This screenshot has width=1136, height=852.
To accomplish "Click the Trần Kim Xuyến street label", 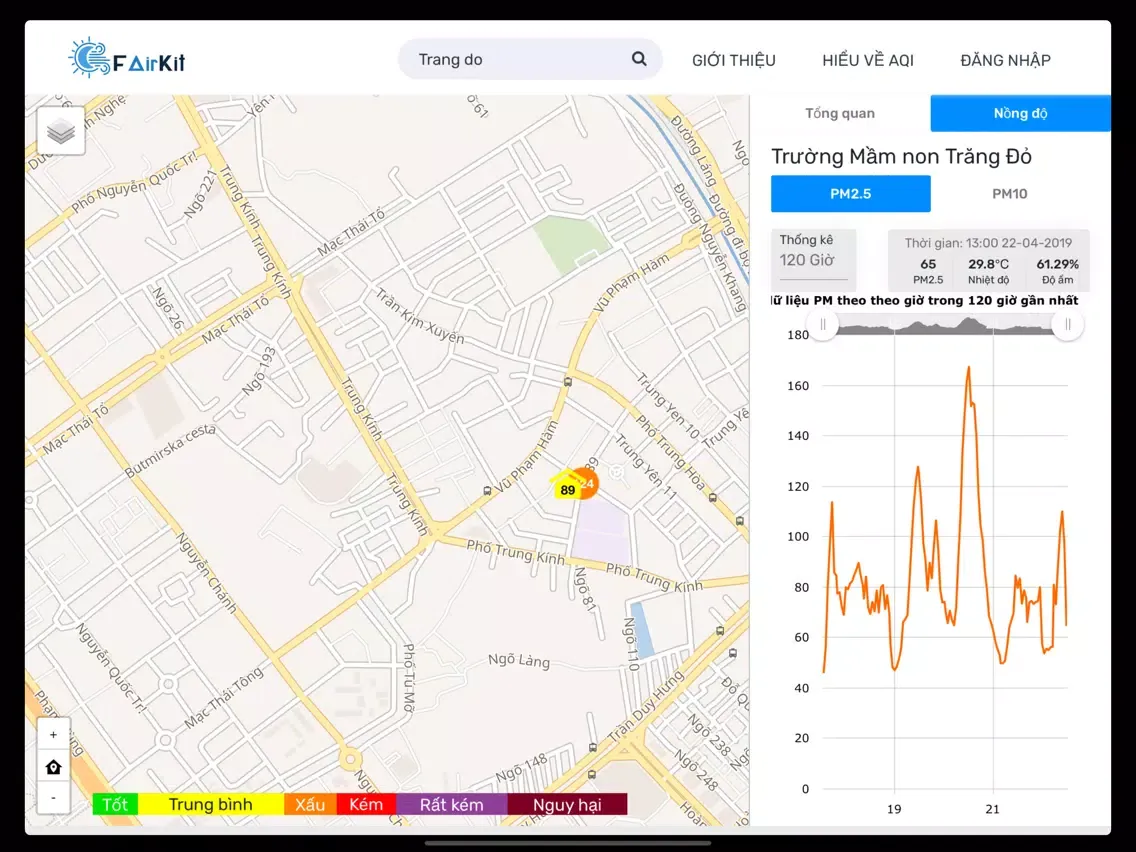I will [x=419, y=316].
